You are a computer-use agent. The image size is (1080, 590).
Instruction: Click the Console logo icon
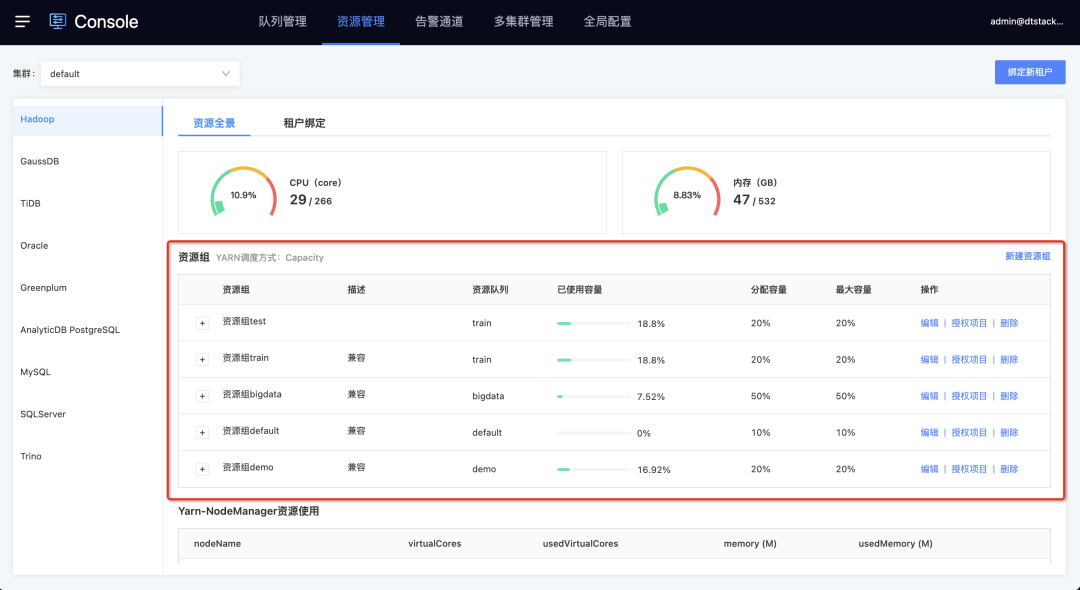(x=58, y=21)
